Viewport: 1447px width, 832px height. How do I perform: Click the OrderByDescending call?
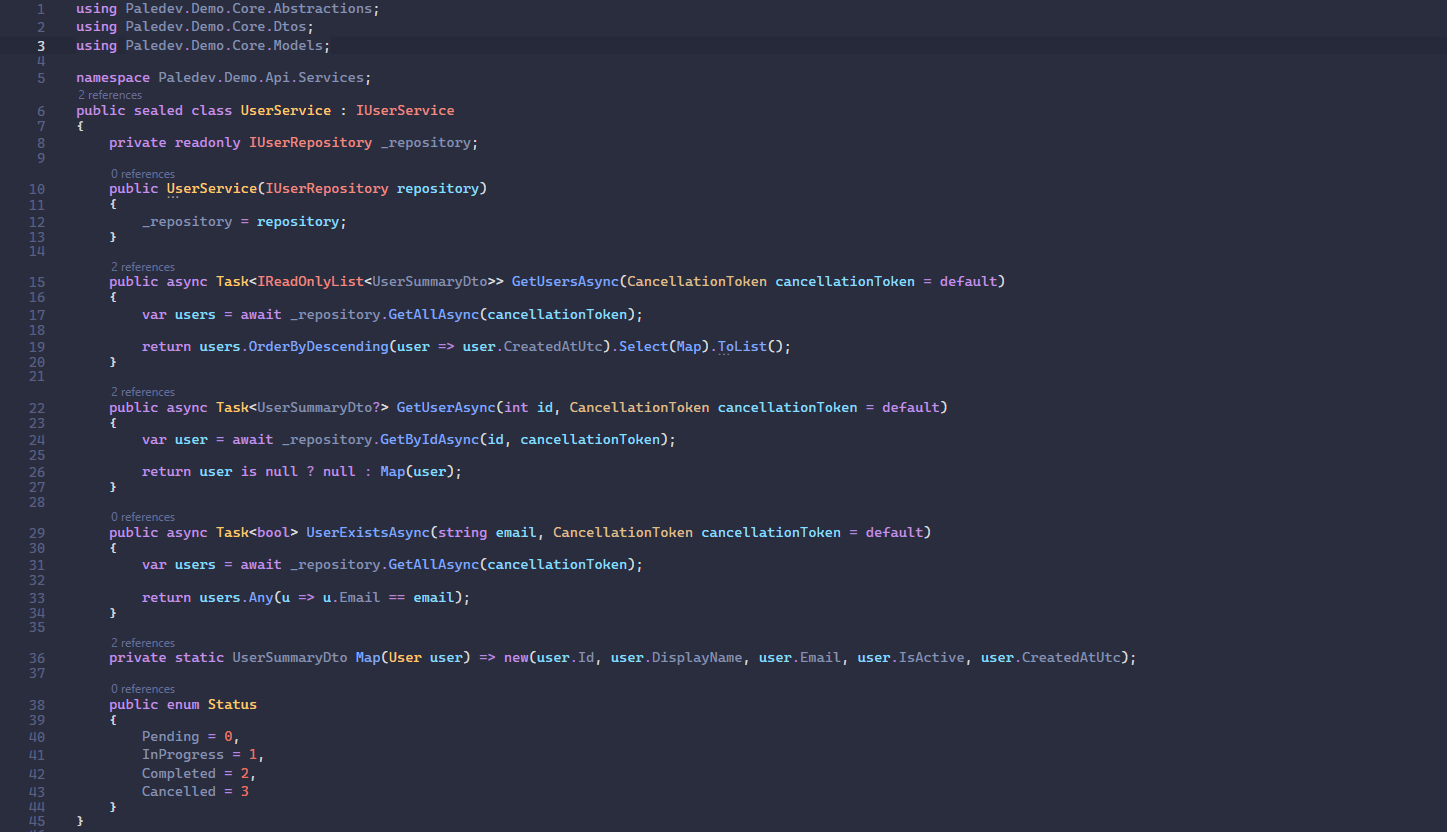click(x=319, y=346)
